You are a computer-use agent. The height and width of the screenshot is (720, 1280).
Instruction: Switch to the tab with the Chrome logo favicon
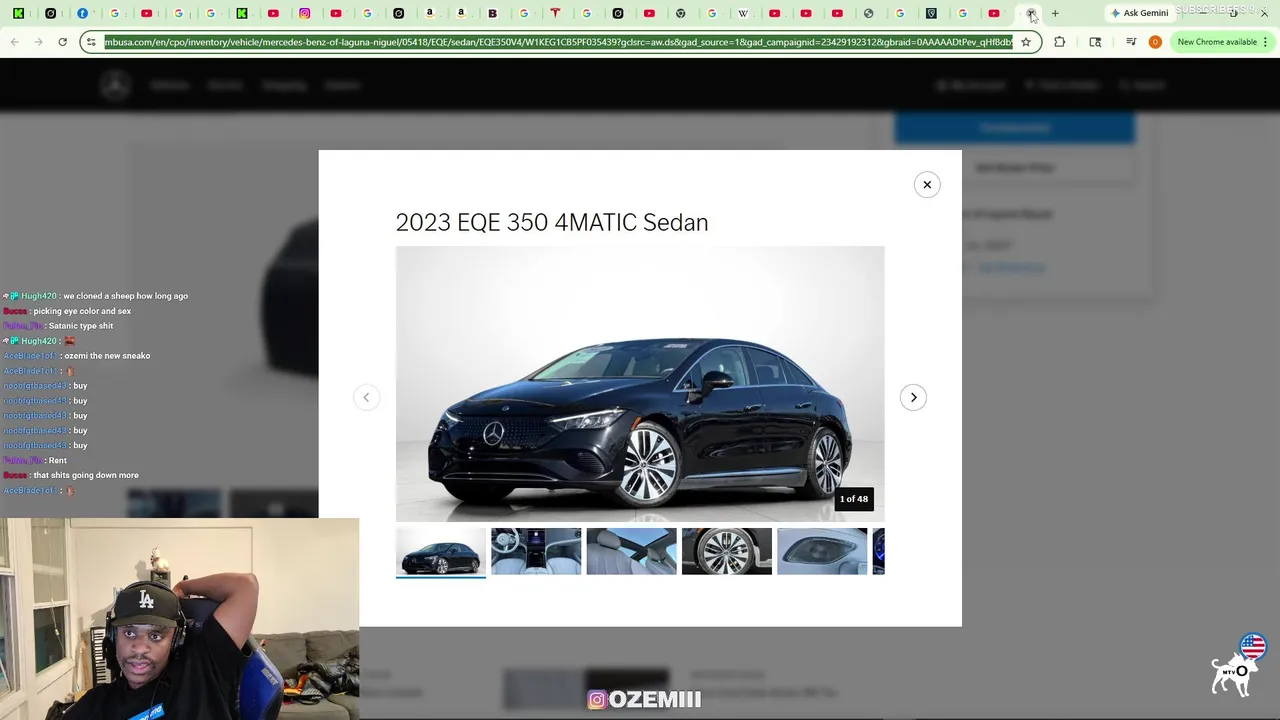tap(681, 13)
